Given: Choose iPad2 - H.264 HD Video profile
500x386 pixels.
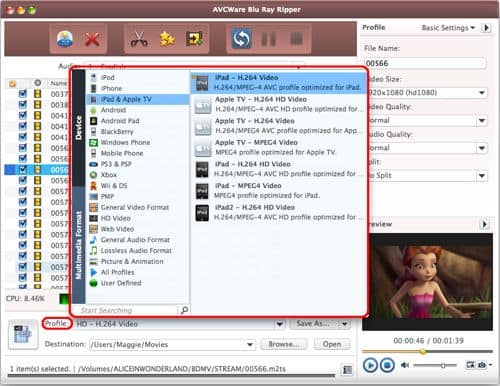Looking at the screenshot, I should tap(279, 212).
